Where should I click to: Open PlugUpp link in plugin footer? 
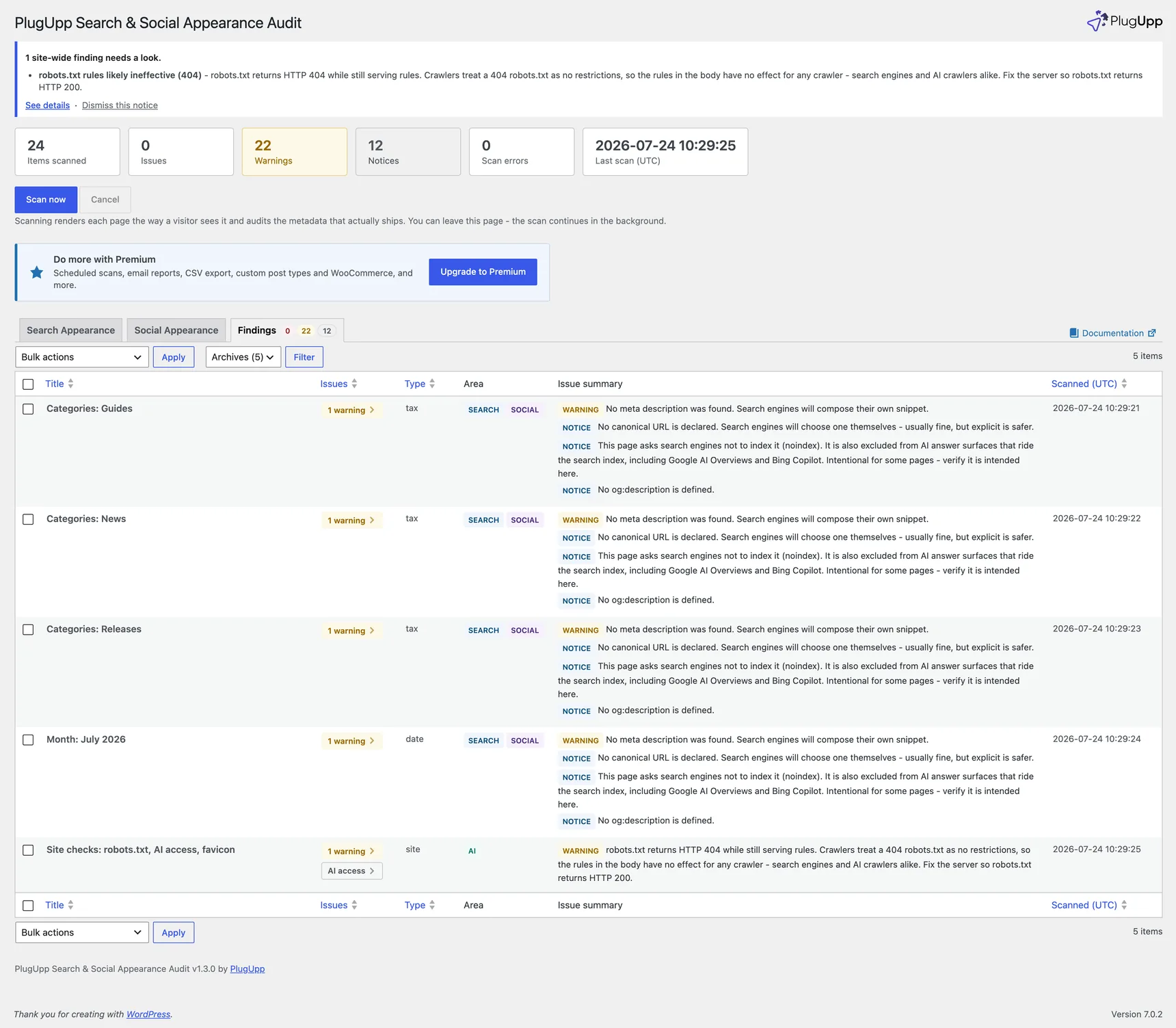pyautogui.click(x=248, y=968)
